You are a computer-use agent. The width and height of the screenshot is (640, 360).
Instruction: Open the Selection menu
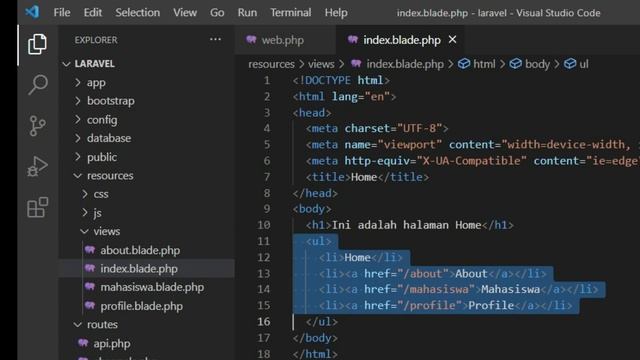(138, 13)
